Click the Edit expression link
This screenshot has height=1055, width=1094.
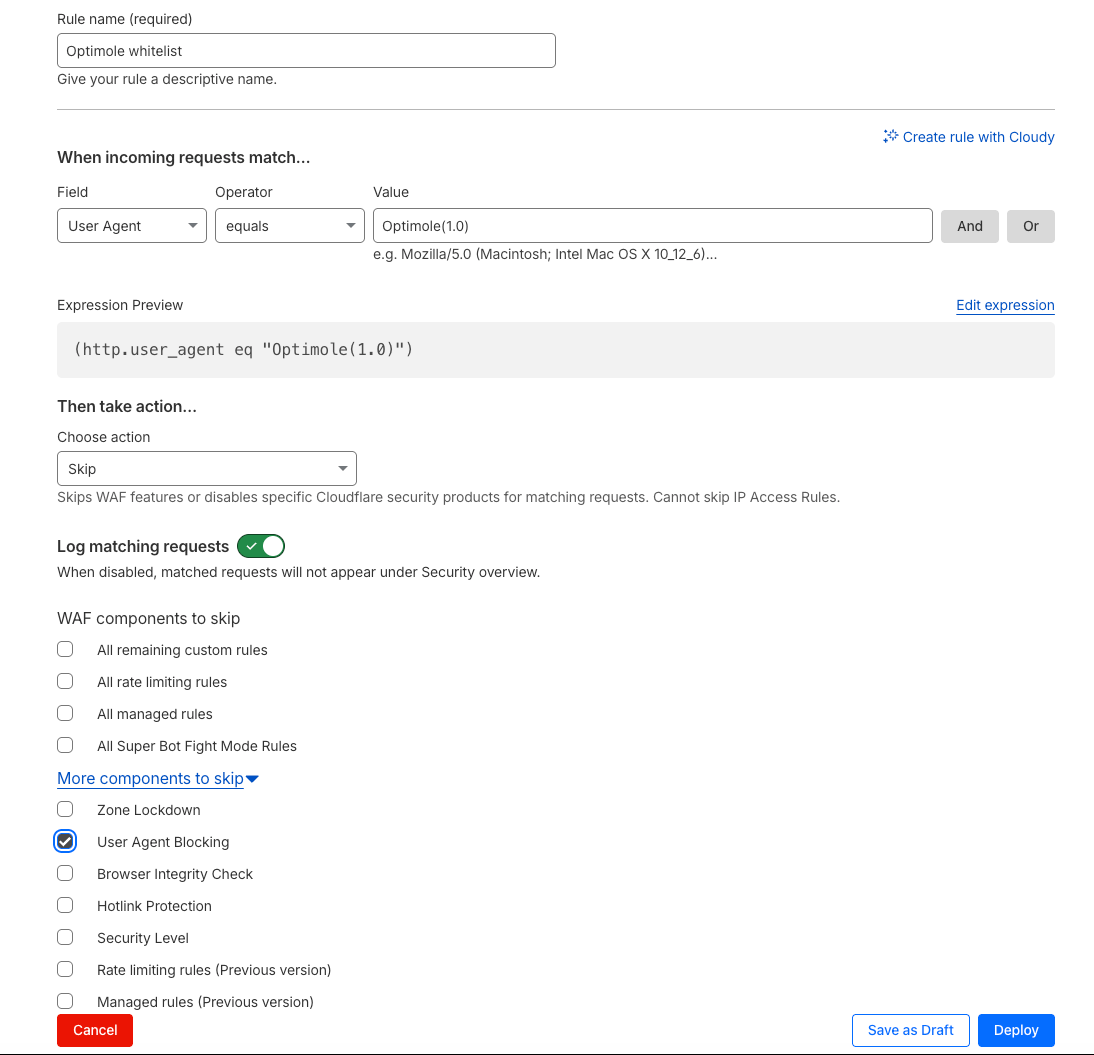1005,305
